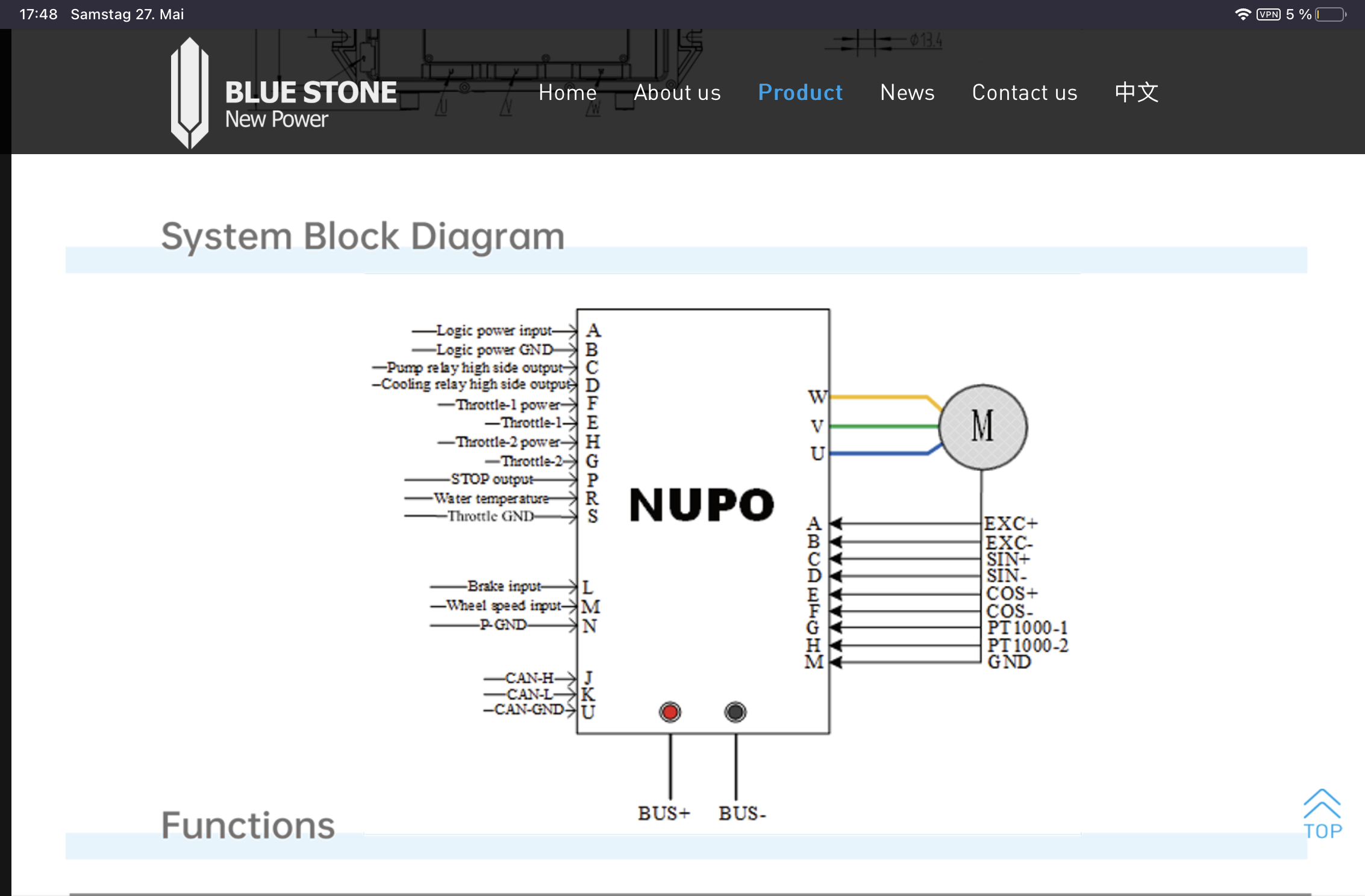Click the System Block Diagram heading
This screenshot has height=896, width=1365.
pos(363,235)
